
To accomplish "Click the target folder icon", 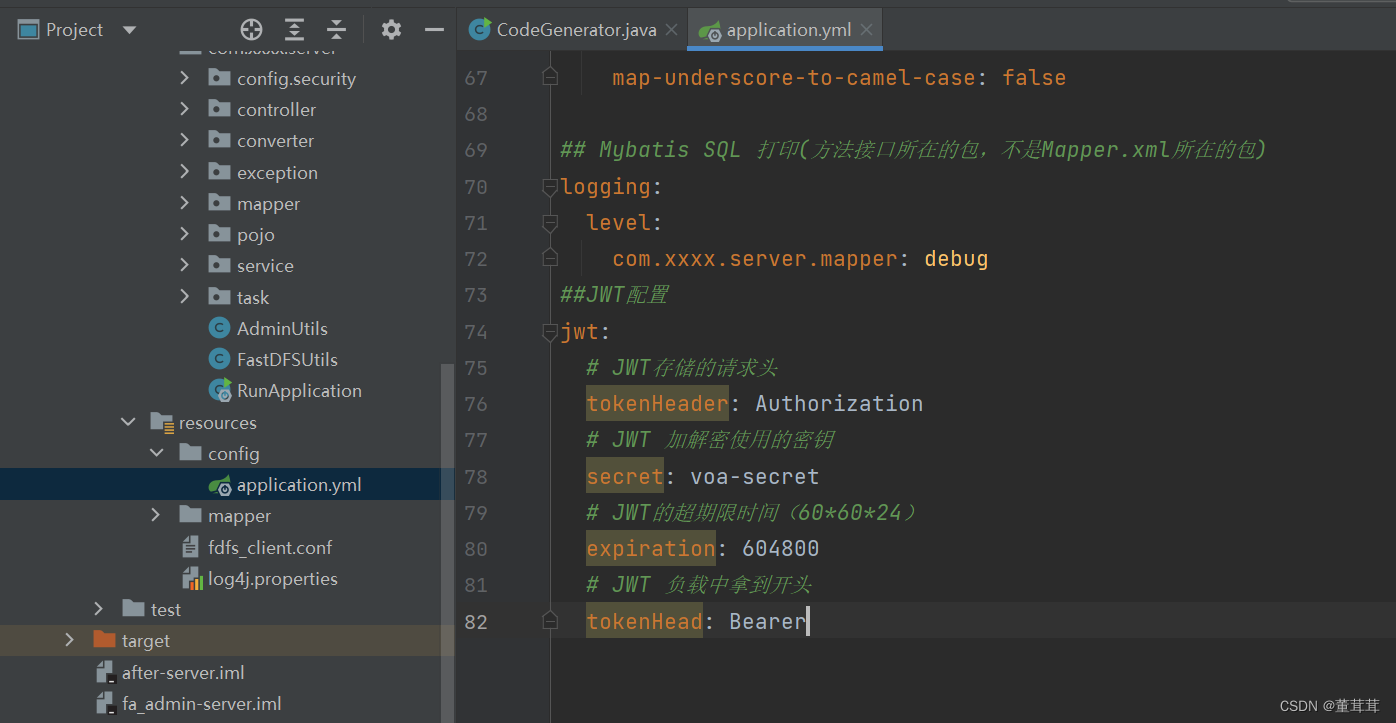I will tap(104, 640).
